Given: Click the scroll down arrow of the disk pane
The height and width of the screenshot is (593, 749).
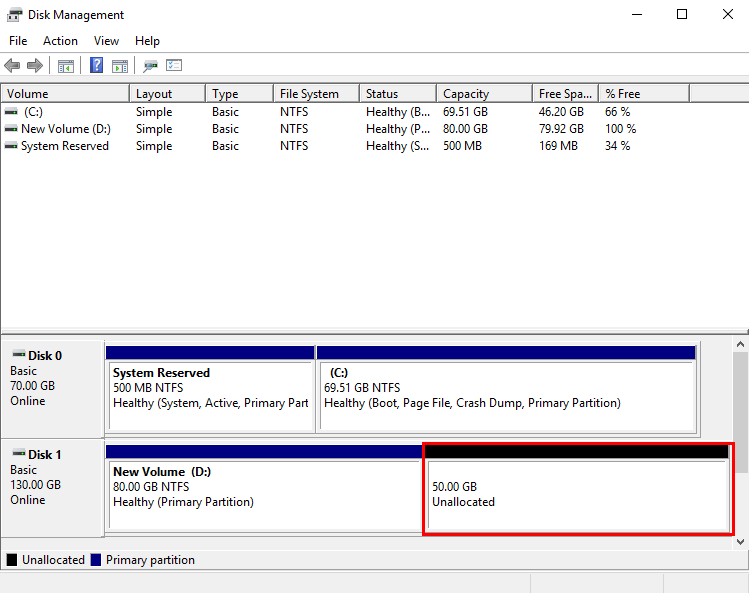Looking at the screenshot, I should pos(740,542).
